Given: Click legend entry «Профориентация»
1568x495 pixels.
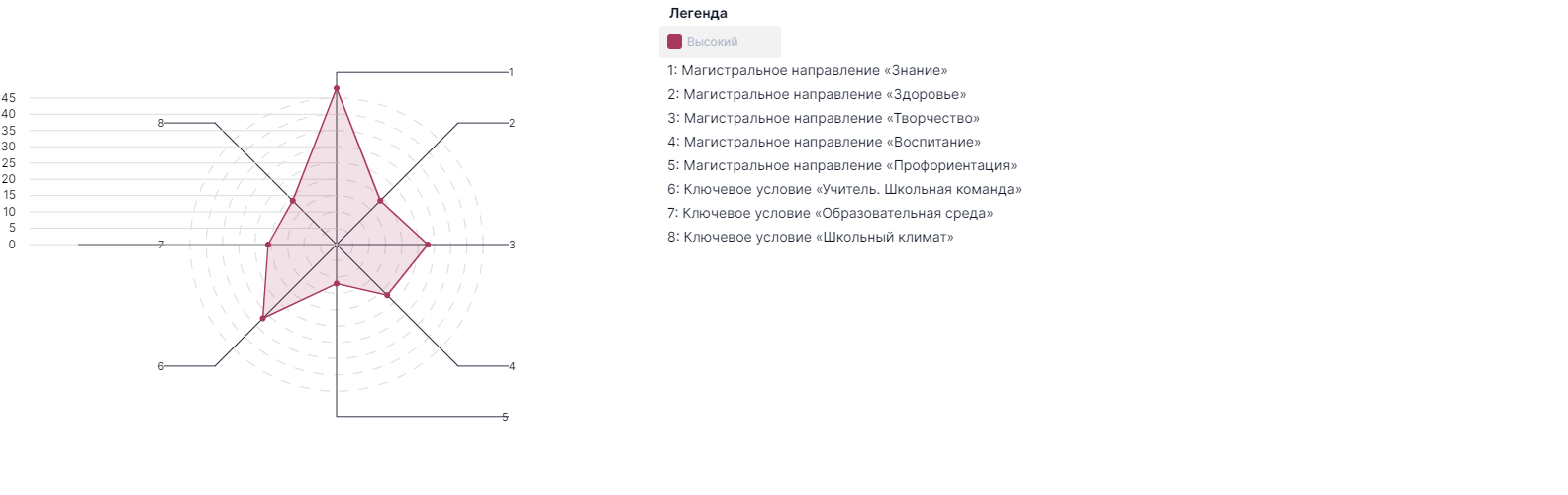Looking at the screenshot, I should point(841,166).
